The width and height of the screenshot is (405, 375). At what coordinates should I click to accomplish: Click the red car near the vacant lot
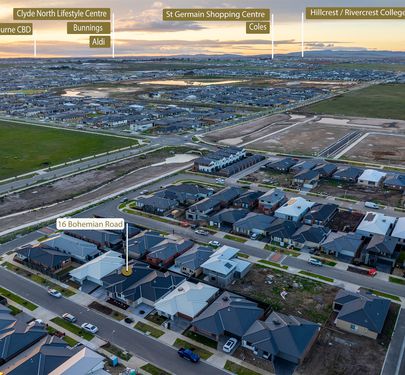point(372,272)
